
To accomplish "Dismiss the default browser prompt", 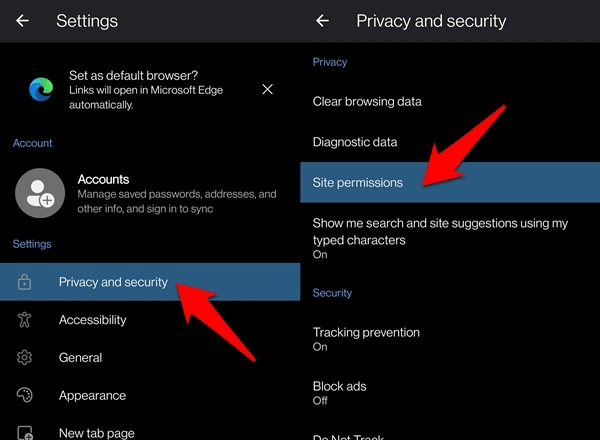I will (267, 90).
